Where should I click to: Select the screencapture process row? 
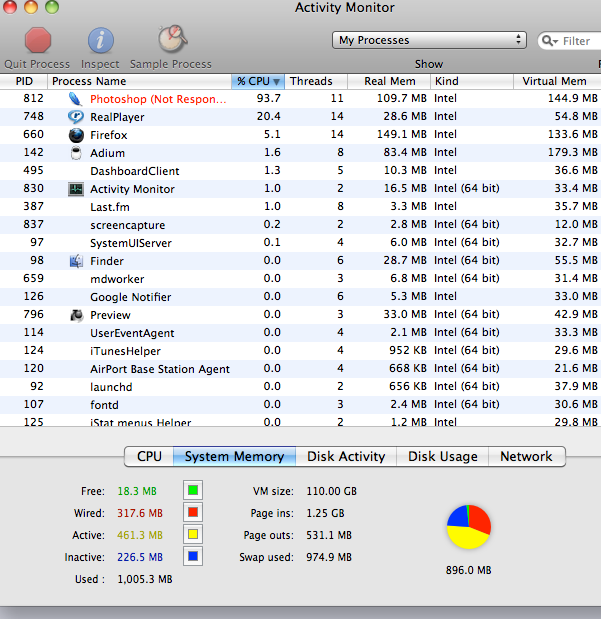300,225
